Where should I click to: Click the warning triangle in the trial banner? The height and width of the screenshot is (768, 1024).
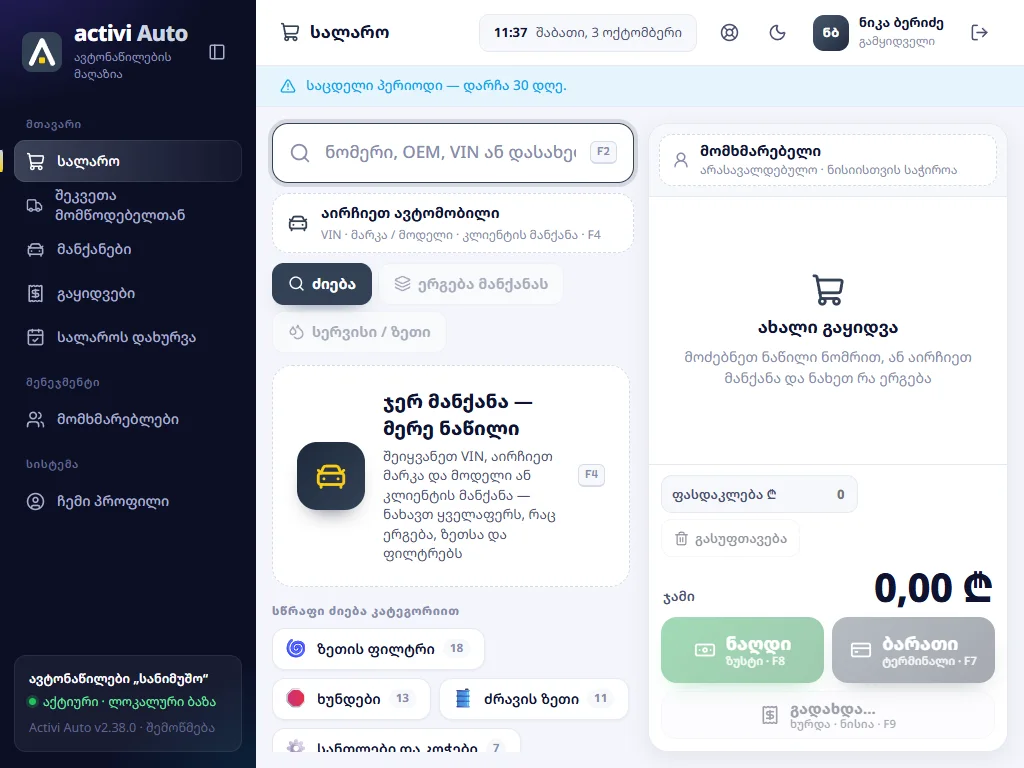point(288,86)
